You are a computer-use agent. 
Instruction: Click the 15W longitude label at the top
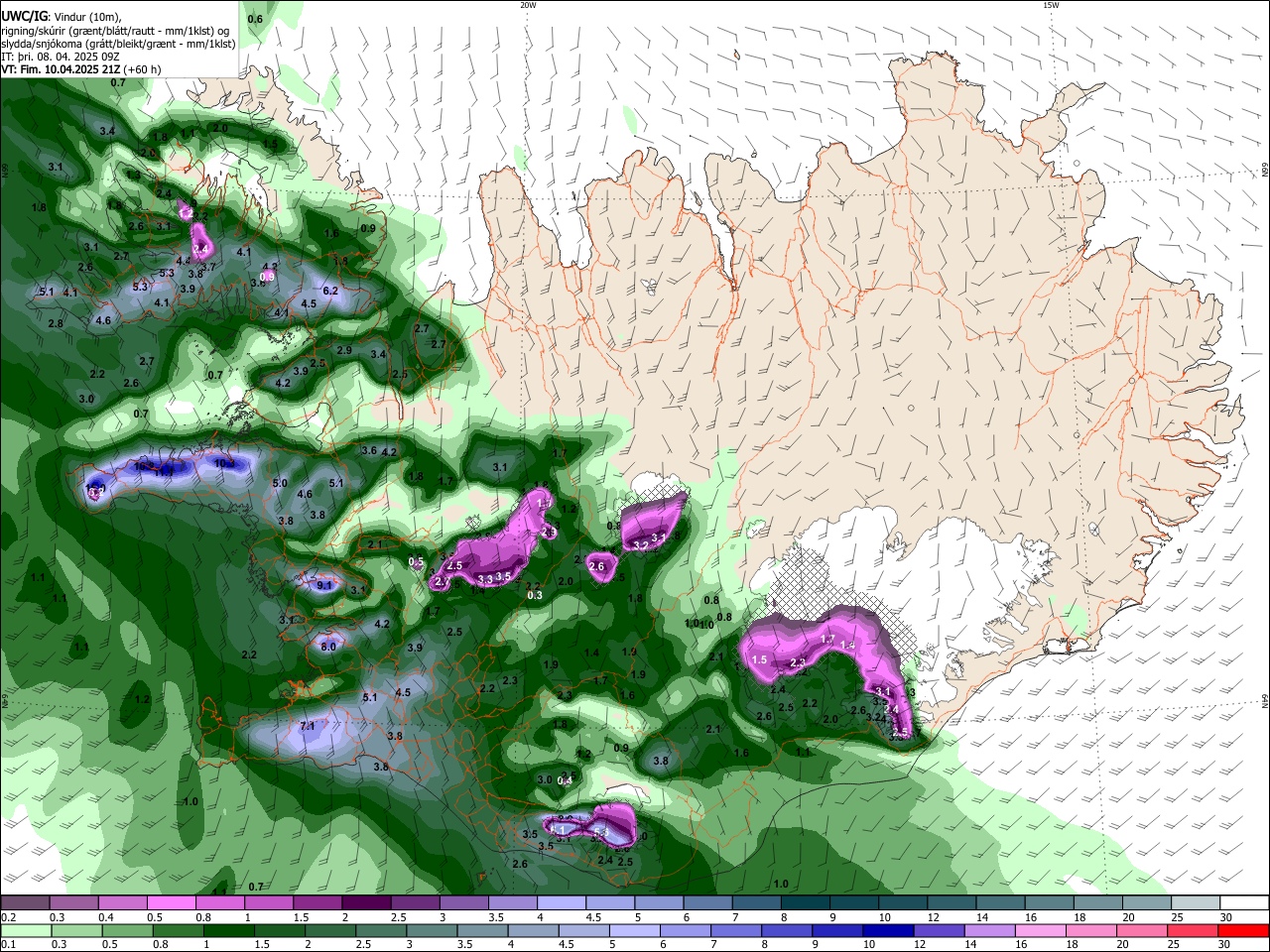click(x=1051, y=5)
